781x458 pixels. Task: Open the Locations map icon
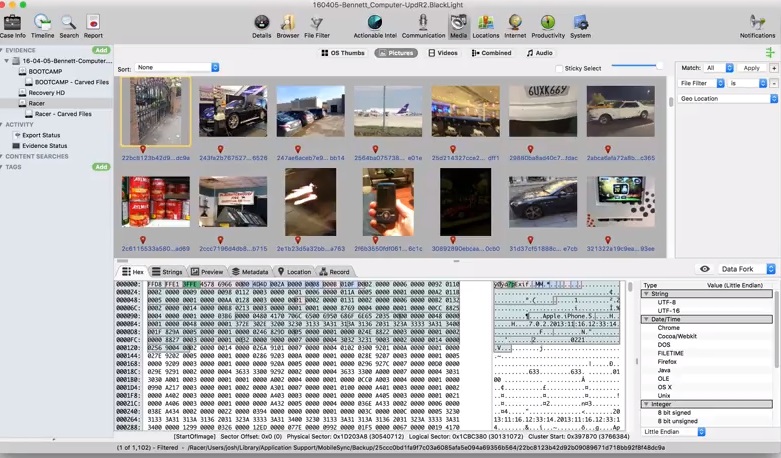[486, 21]
